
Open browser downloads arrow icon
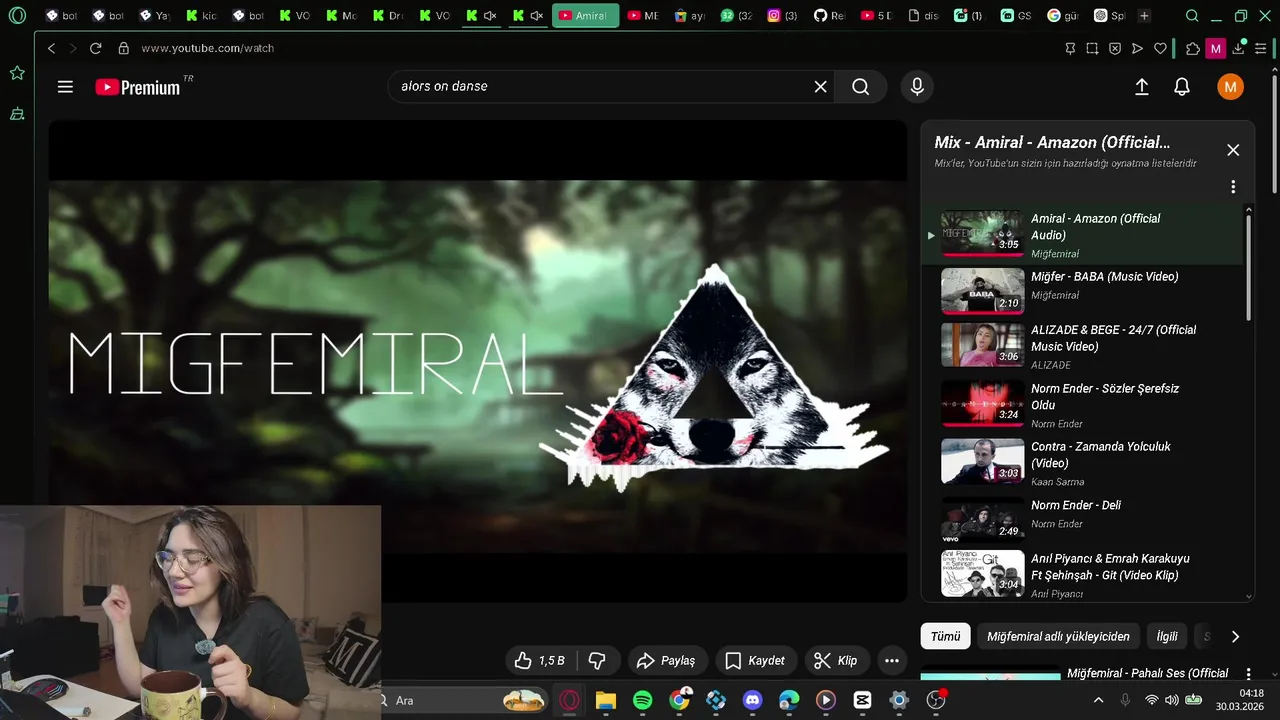pos(1239,48)
